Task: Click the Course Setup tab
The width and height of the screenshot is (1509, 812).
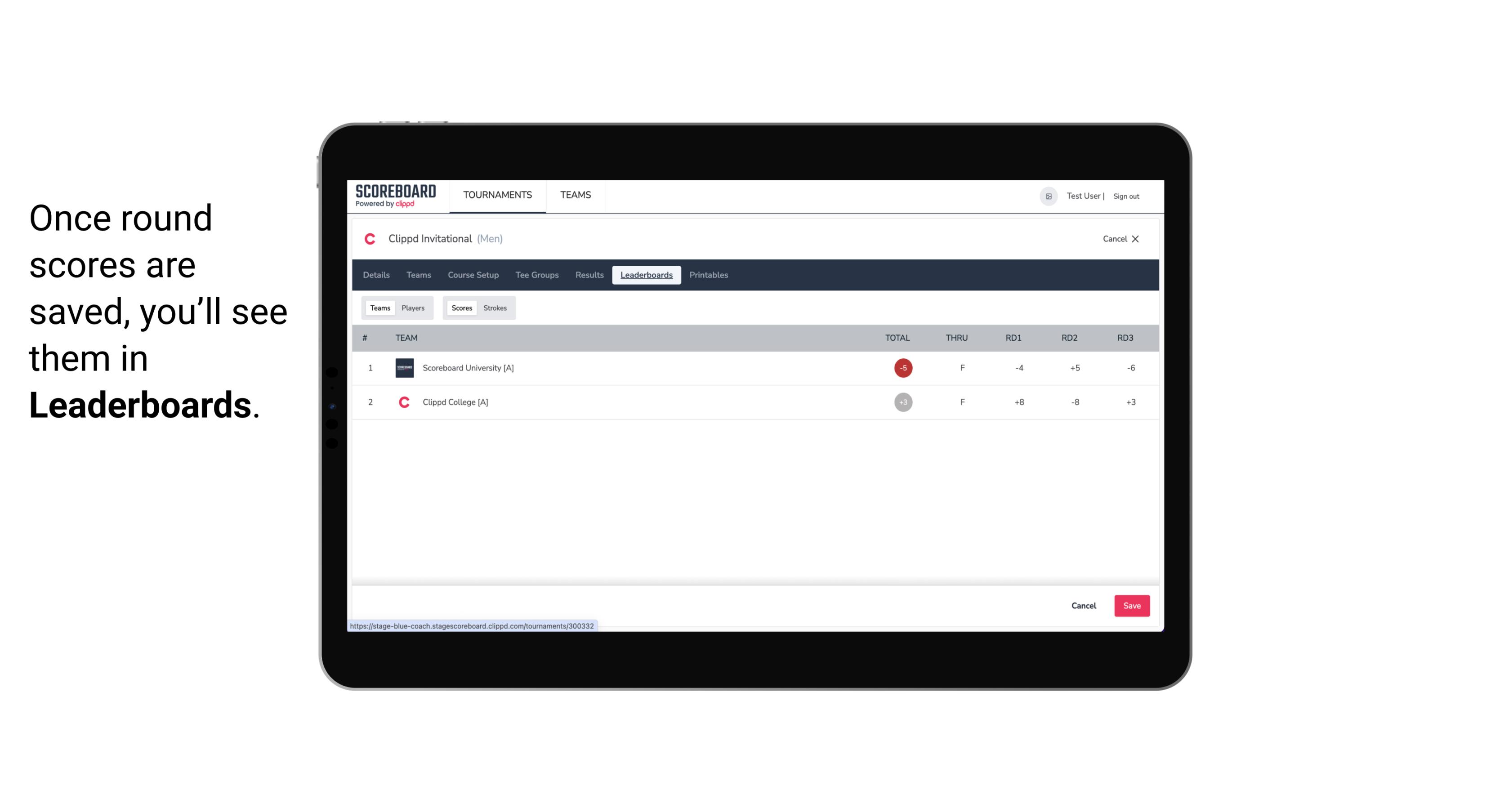Action: click(x=473, y=275)
